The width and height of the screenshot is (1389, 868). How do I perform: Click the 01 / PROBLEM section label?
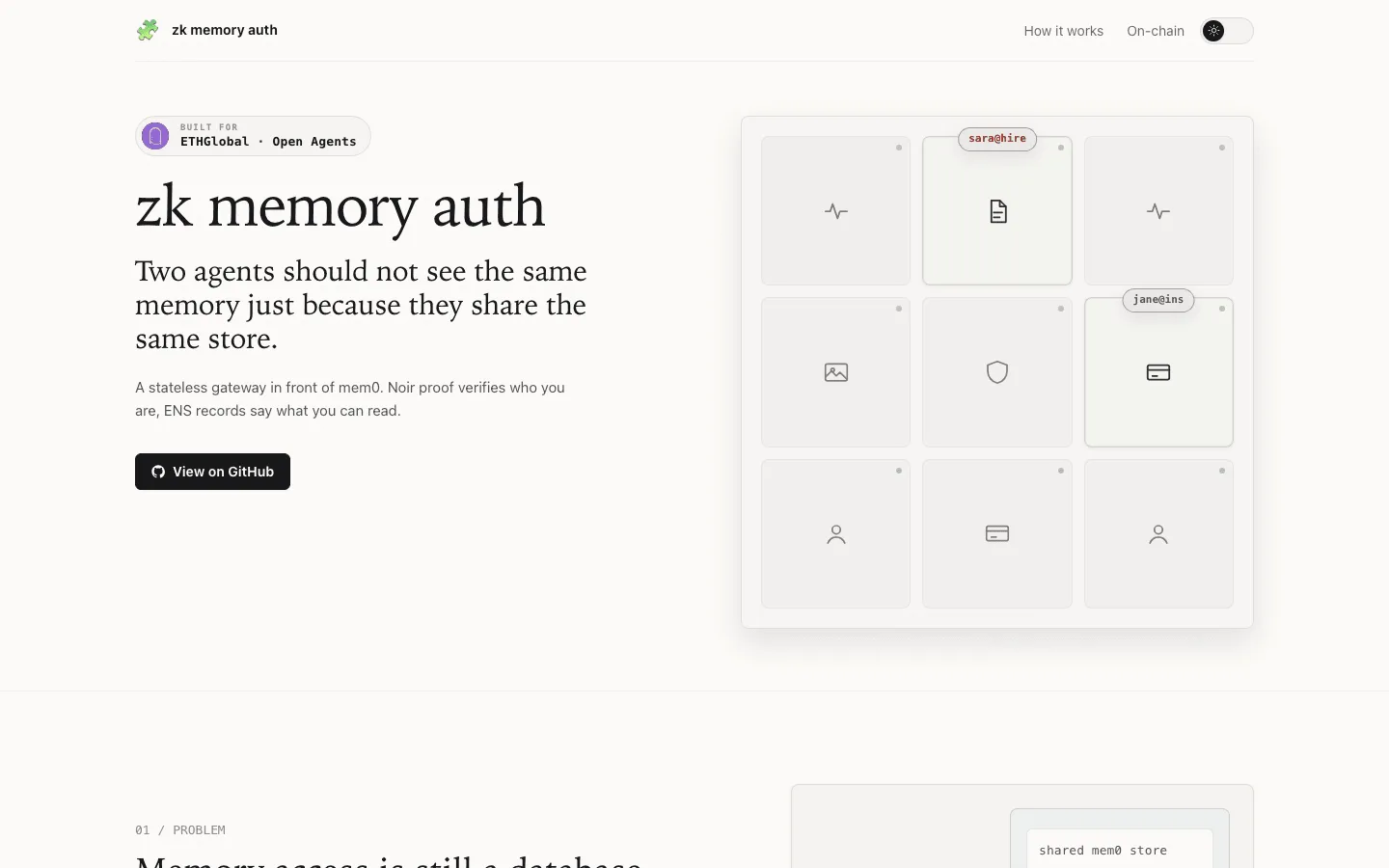pos(180,829)
